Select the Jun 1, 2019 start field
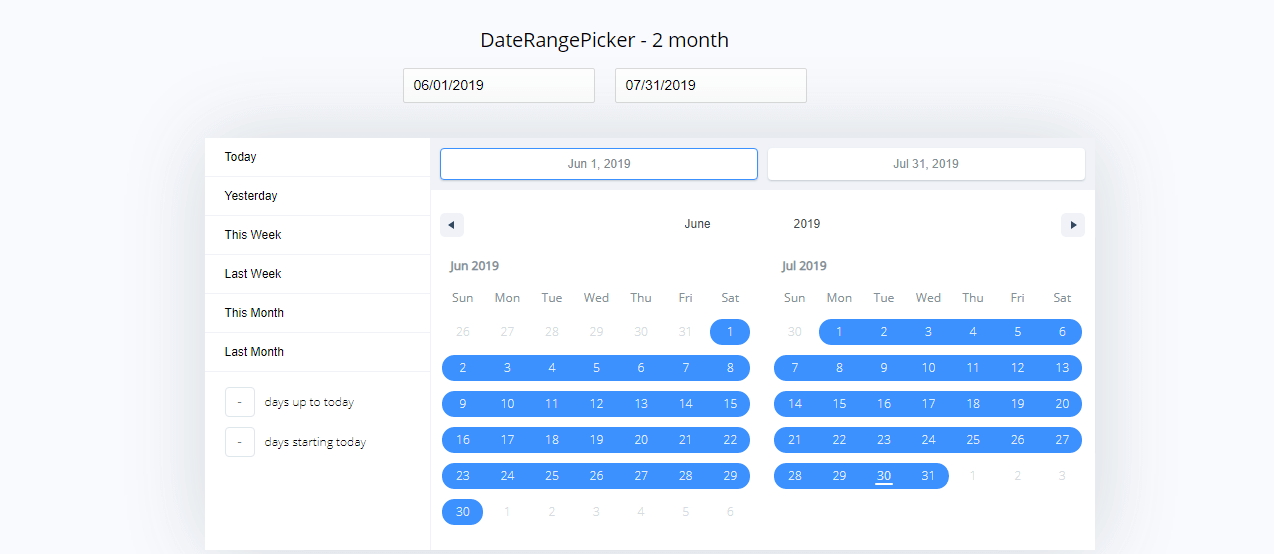The width and height of the screenshot is (1274, 554). pyautogui.click(x=599, y=164)
